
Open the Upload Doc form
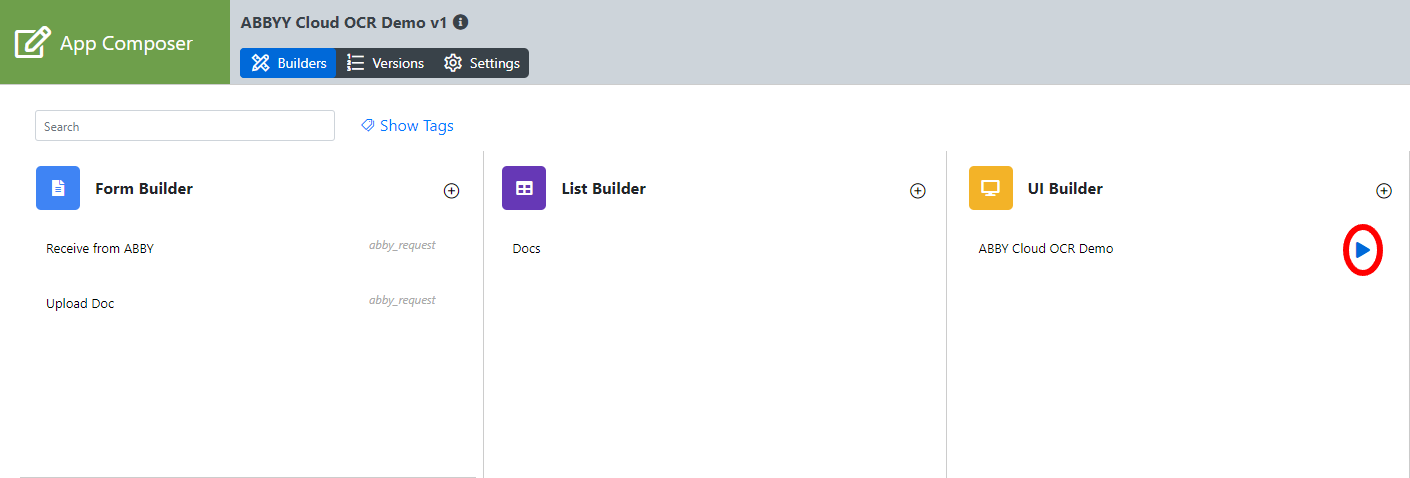80,303
